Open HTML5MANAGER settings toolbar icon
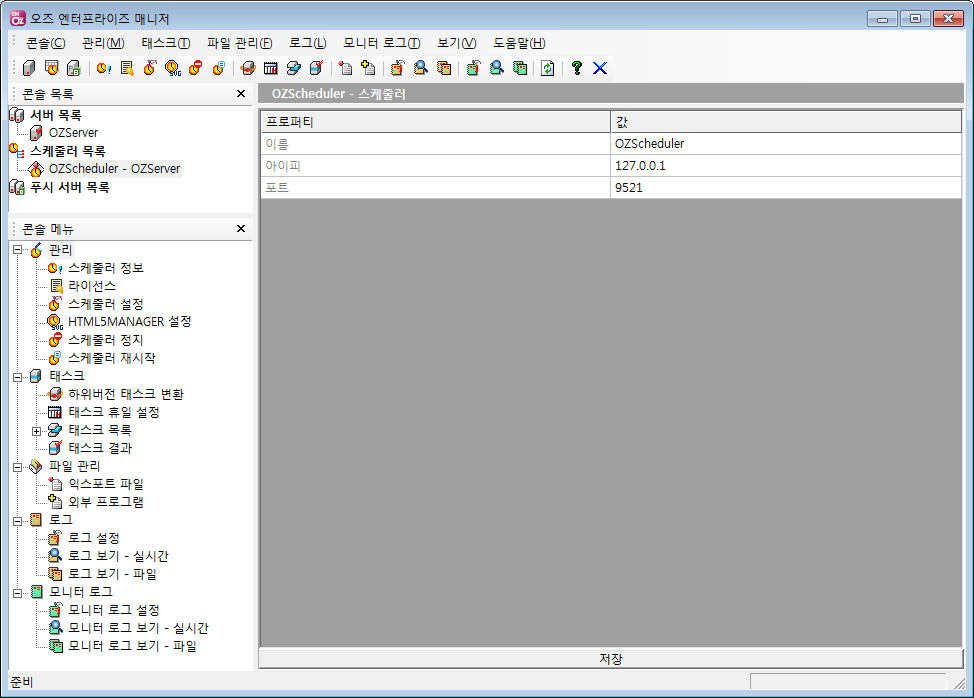The width and height of the screenshot is (974, 698). (x=173, y=68)
